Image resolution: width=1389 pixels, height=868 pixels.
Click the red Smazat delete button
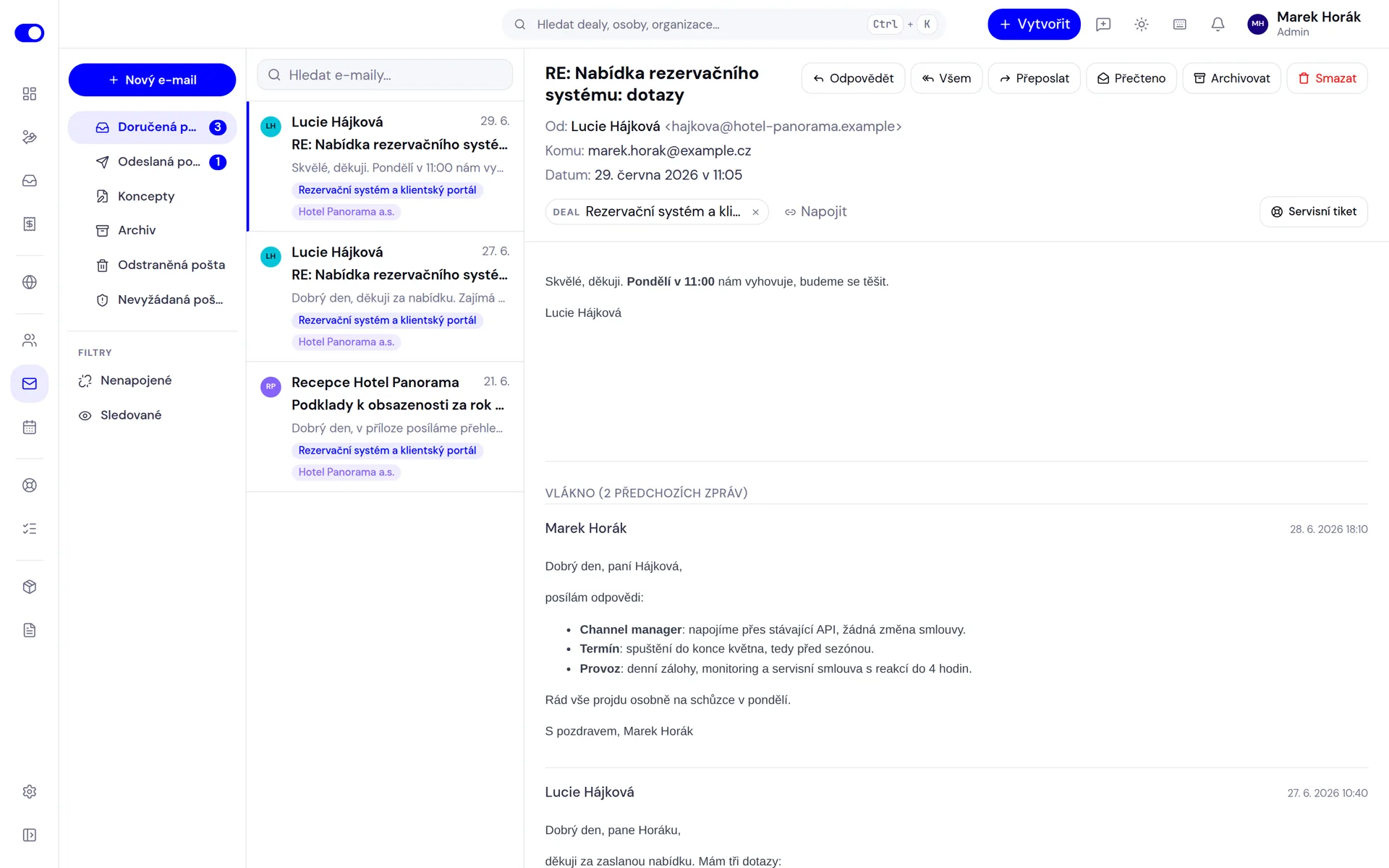tap(1327, 78)
